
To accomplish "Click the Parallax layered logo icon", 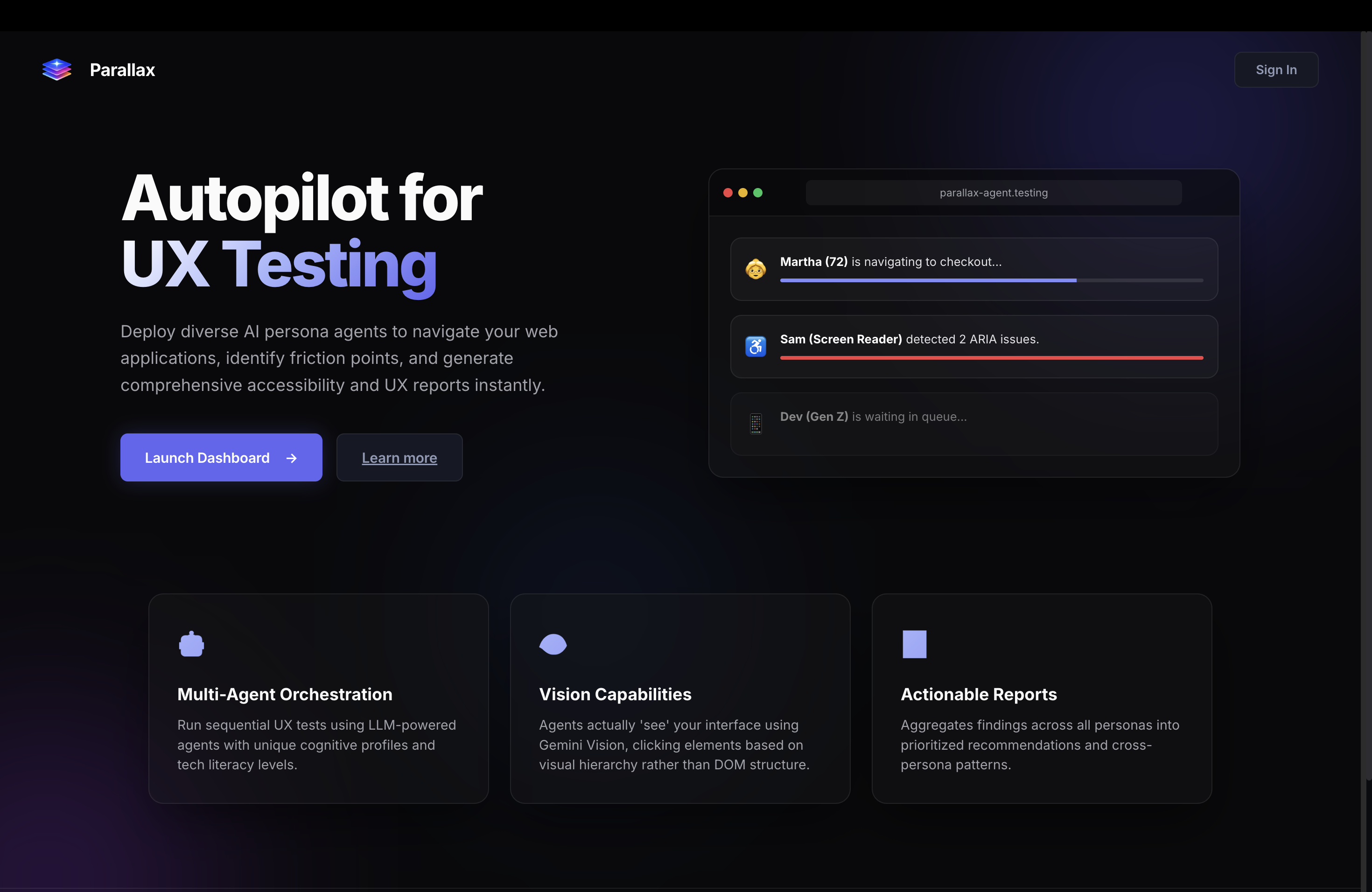I will click(x=56, y=69).
